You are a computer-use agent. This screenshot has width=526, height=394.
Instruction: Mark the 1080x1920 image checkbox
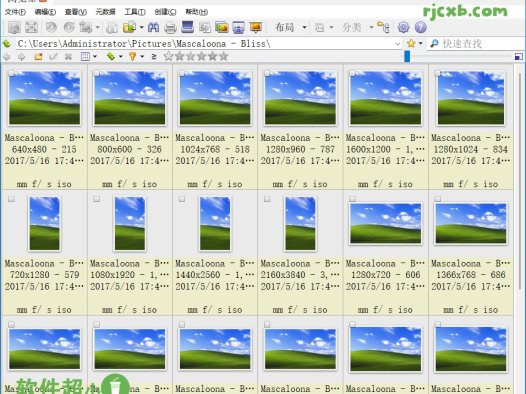(x=97, y=199)
